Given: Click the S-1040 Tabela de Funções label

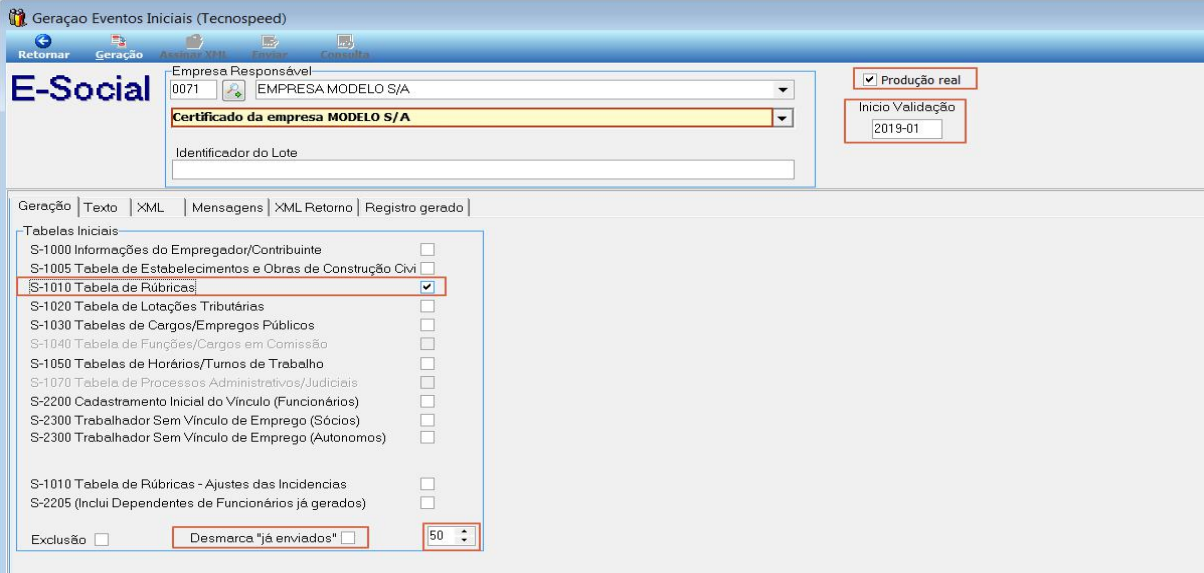Looking at the screenshot, I should (x=177, y=344).
